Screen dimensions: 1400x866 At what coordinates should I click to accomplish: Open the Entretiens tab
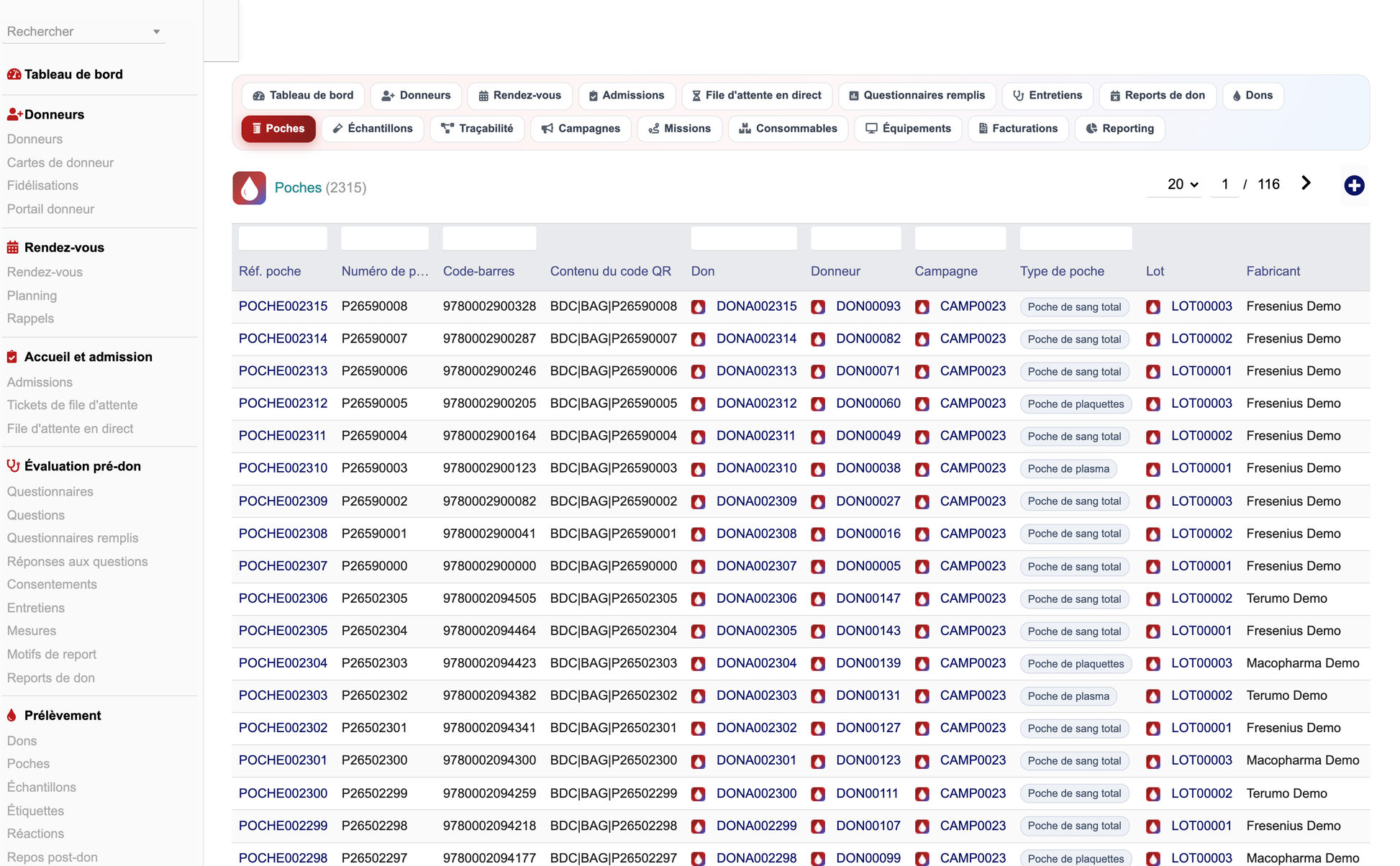[1047, 96]
